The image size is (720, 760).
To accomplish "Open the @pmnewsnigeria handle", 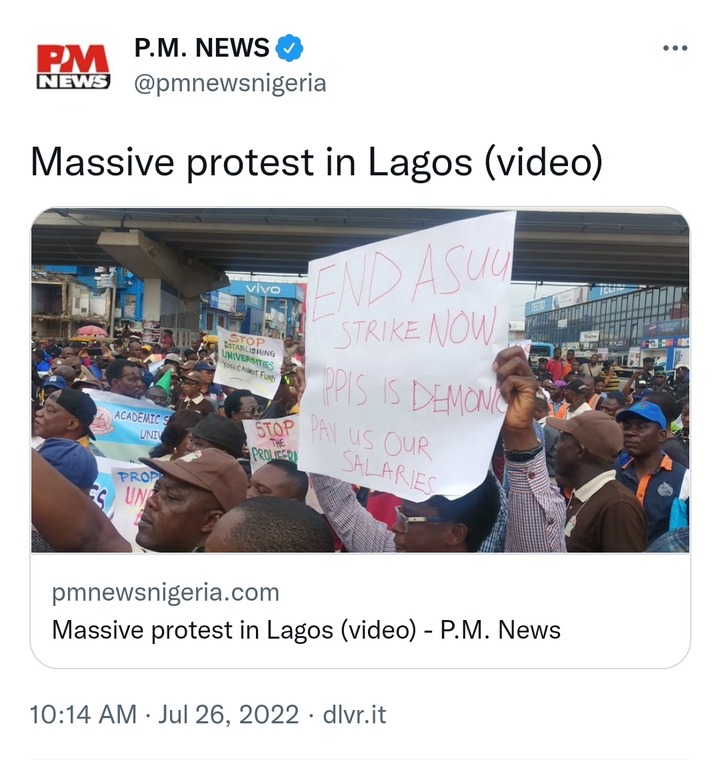I will pyautogui.click(x=230, y=83).
